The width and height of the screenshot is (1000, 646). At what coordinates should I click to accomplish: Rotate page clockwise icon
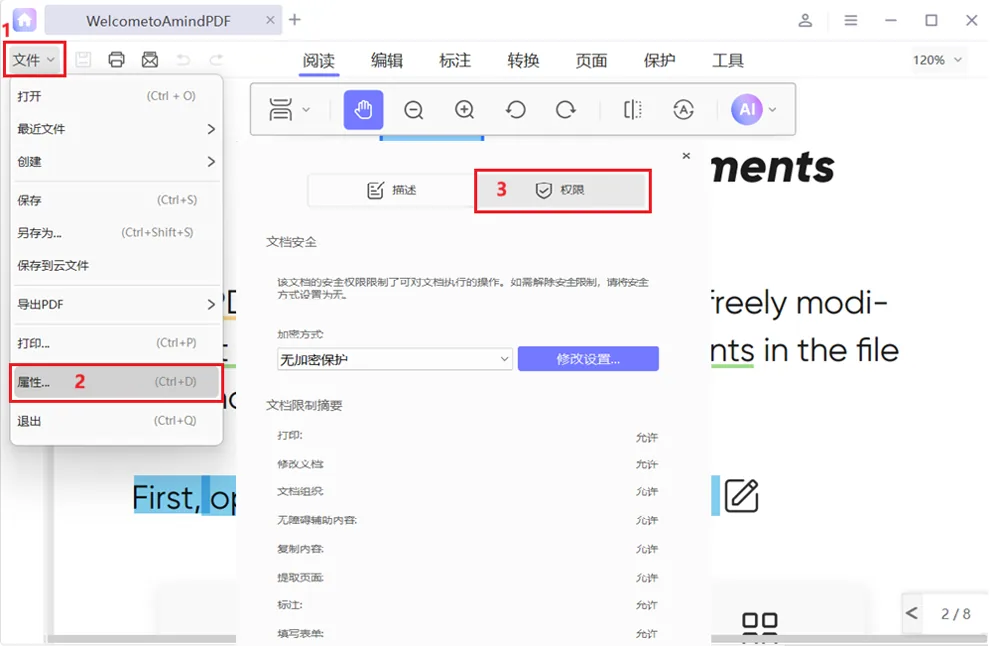point(566,110)
